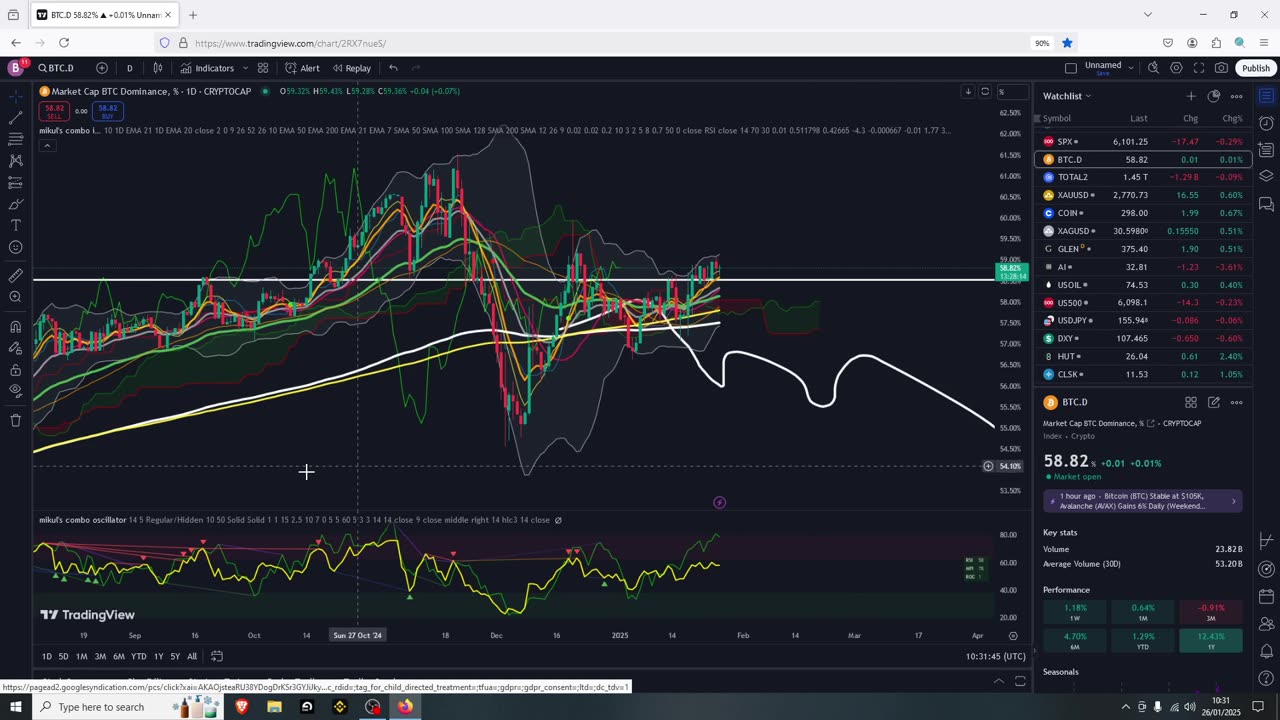Select the All time range
The height and width of the screenshot is (720, 1280).
[192, 656]
